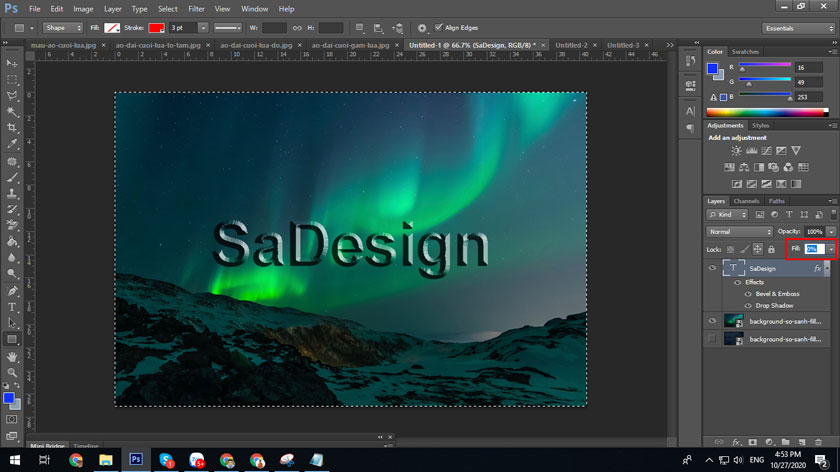Select the Paint Bucket tool

tap(12, 242)
